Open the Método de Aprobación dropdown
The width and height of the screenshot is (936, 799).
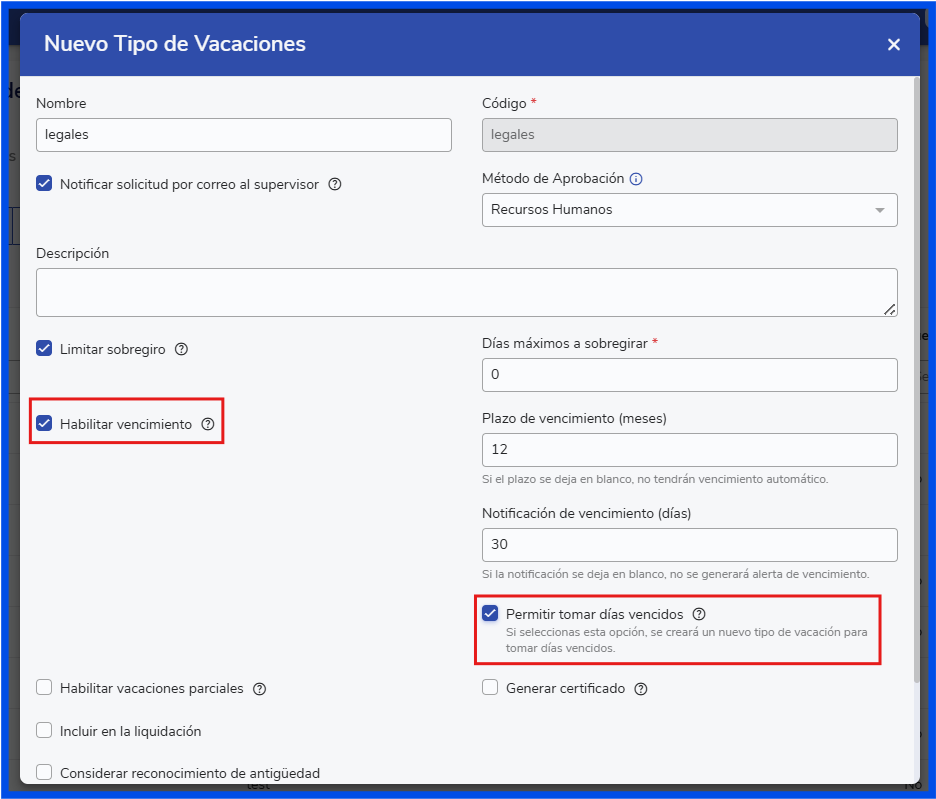(x=689, y=210)
